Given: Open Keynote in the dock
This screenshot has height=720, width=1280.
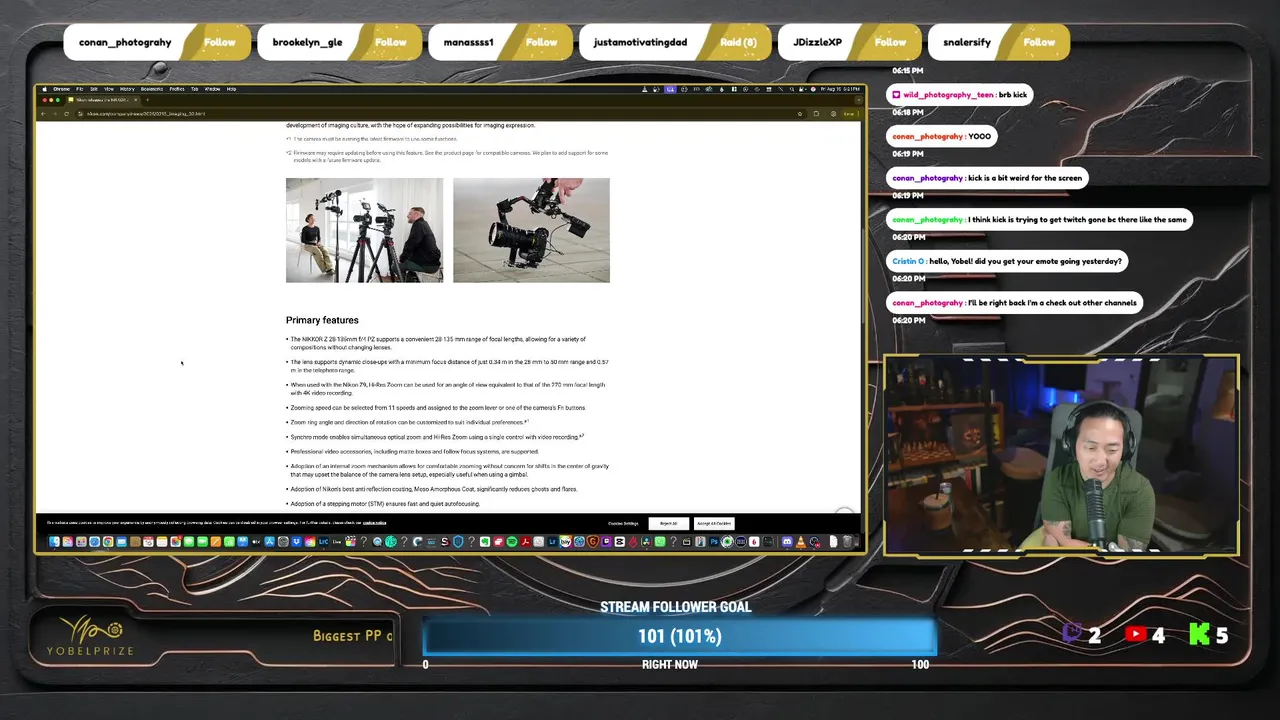Looking at the screenshot, I should (243, 542).
